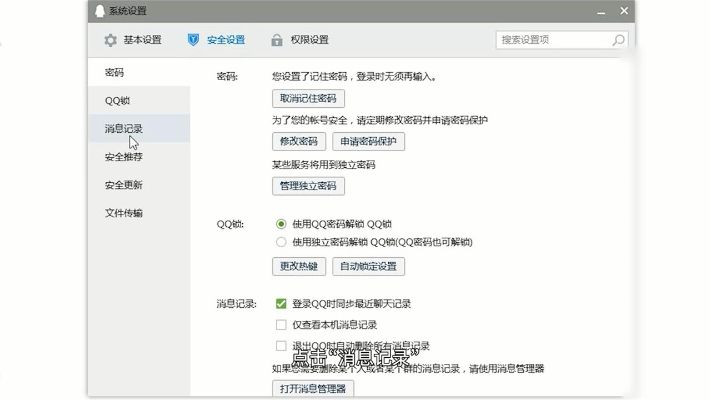
Task: Select QQ锁 in the sidebar
Action: (139, 100)
